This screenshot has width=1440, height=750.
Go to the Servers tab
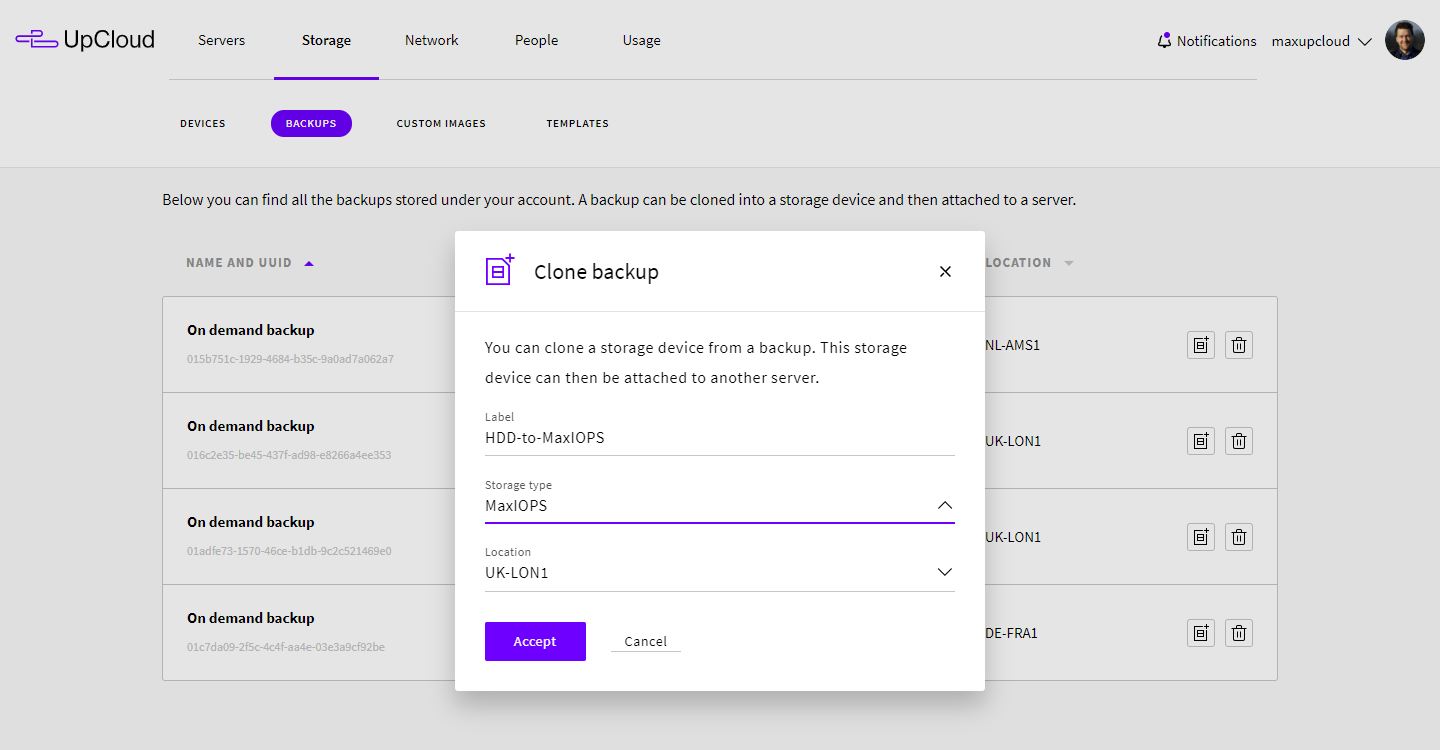tap(221, 40)
